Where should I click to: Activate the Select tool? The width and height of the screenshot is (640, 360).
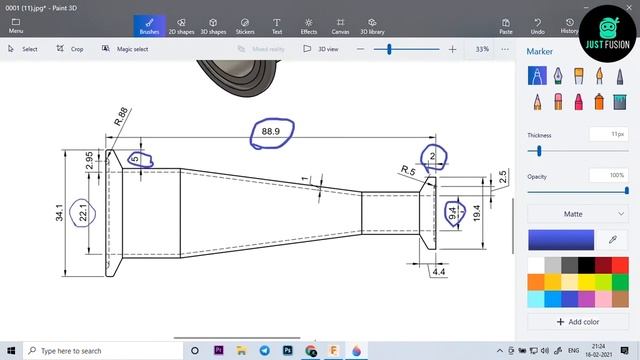pos(23,49)
